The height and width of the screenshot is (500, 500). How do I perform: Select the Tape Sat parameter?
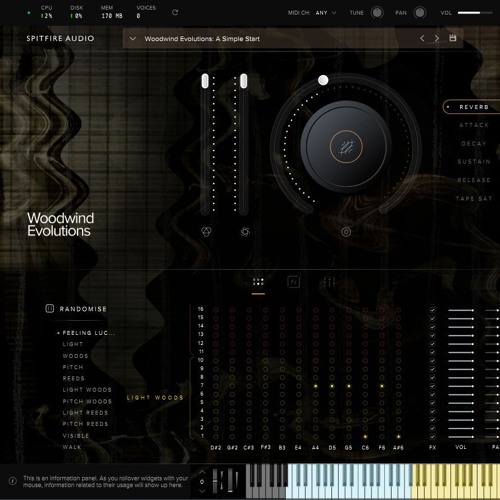click(474, 199)
